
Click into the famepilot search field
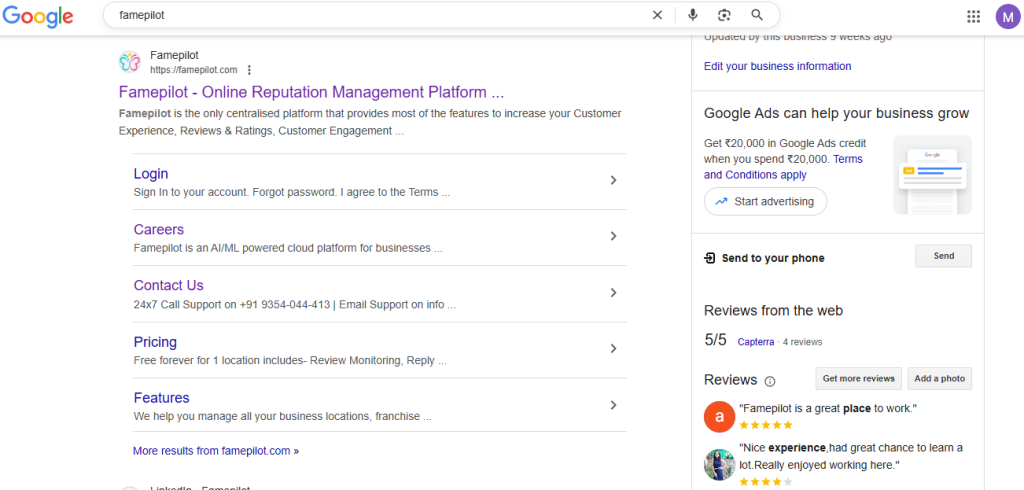[x=379, y=15]
